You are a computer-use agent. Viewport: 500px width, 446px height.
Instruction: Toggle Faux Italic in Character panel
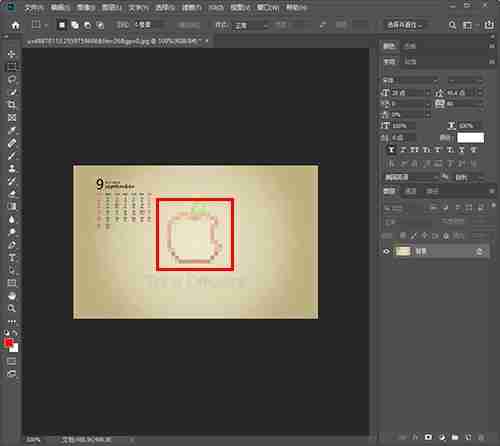tap(403, 150)
